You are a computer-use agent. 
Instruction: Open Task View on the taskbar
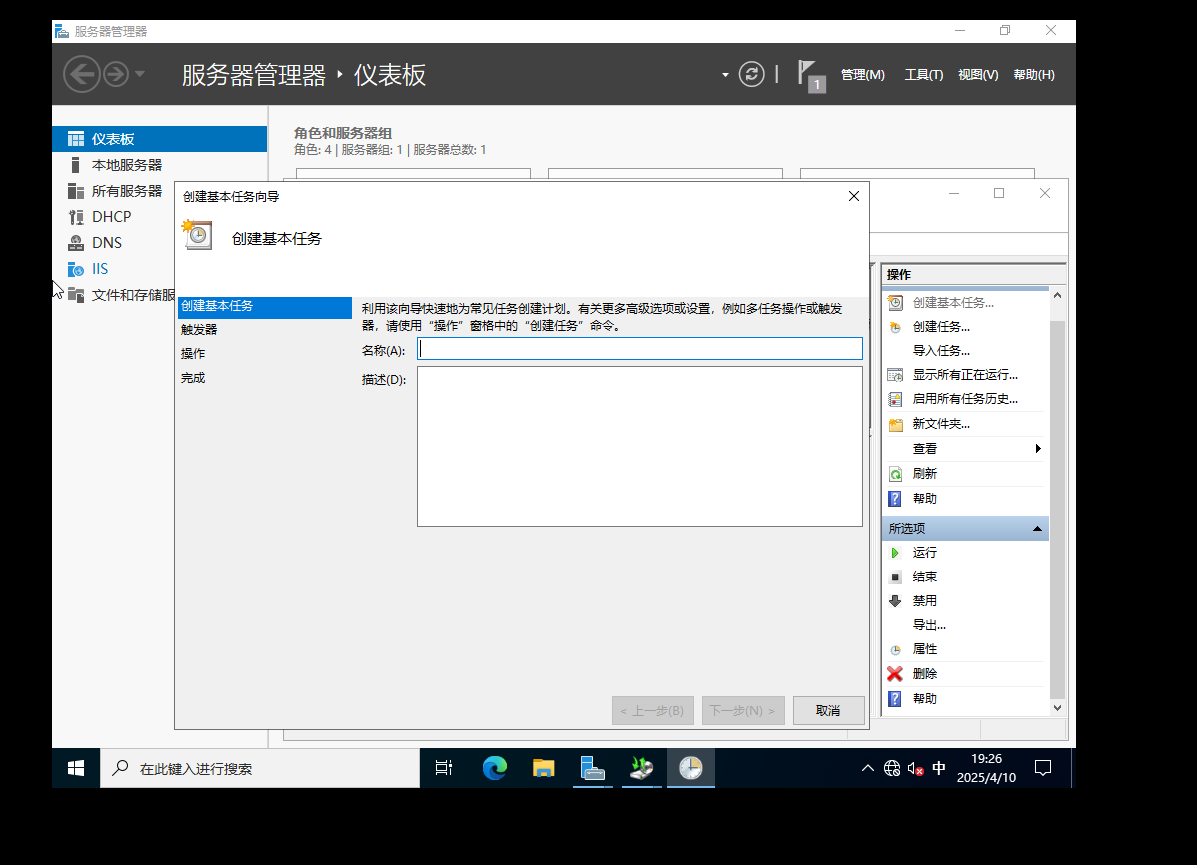click(444, 768)
